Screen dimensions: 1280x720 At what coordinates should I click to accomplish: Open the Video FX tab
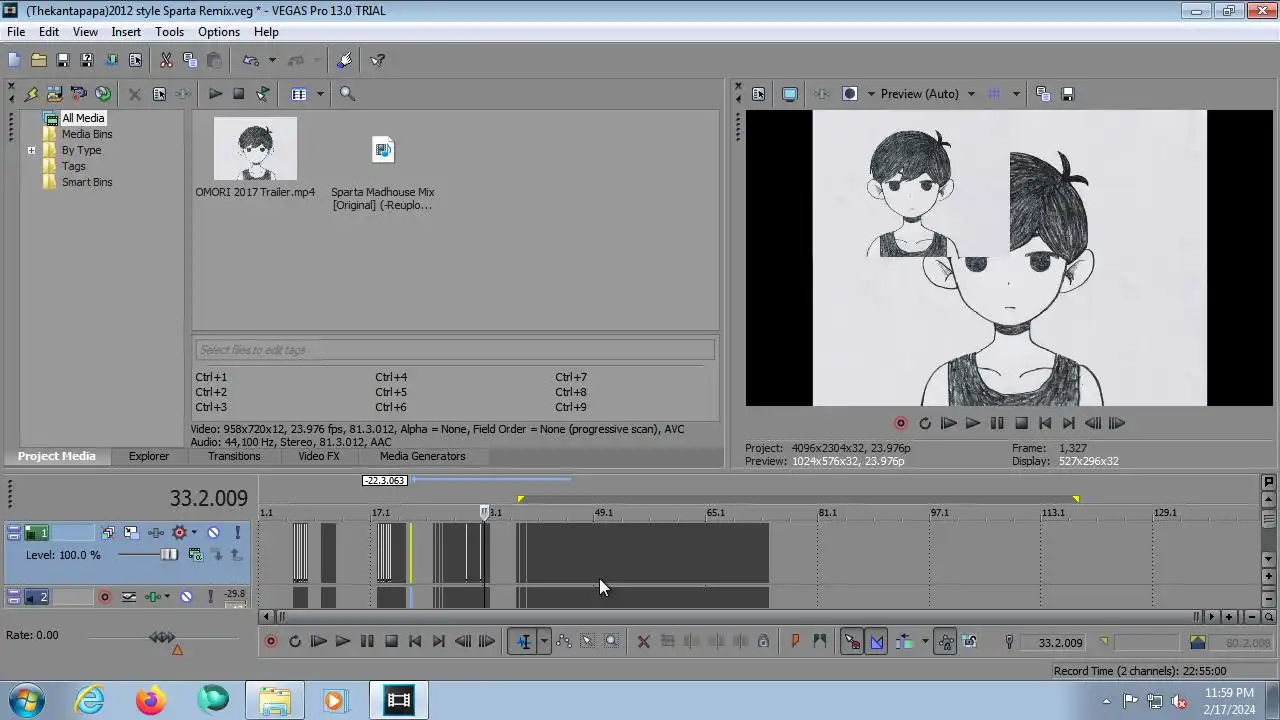pos(319,456)
